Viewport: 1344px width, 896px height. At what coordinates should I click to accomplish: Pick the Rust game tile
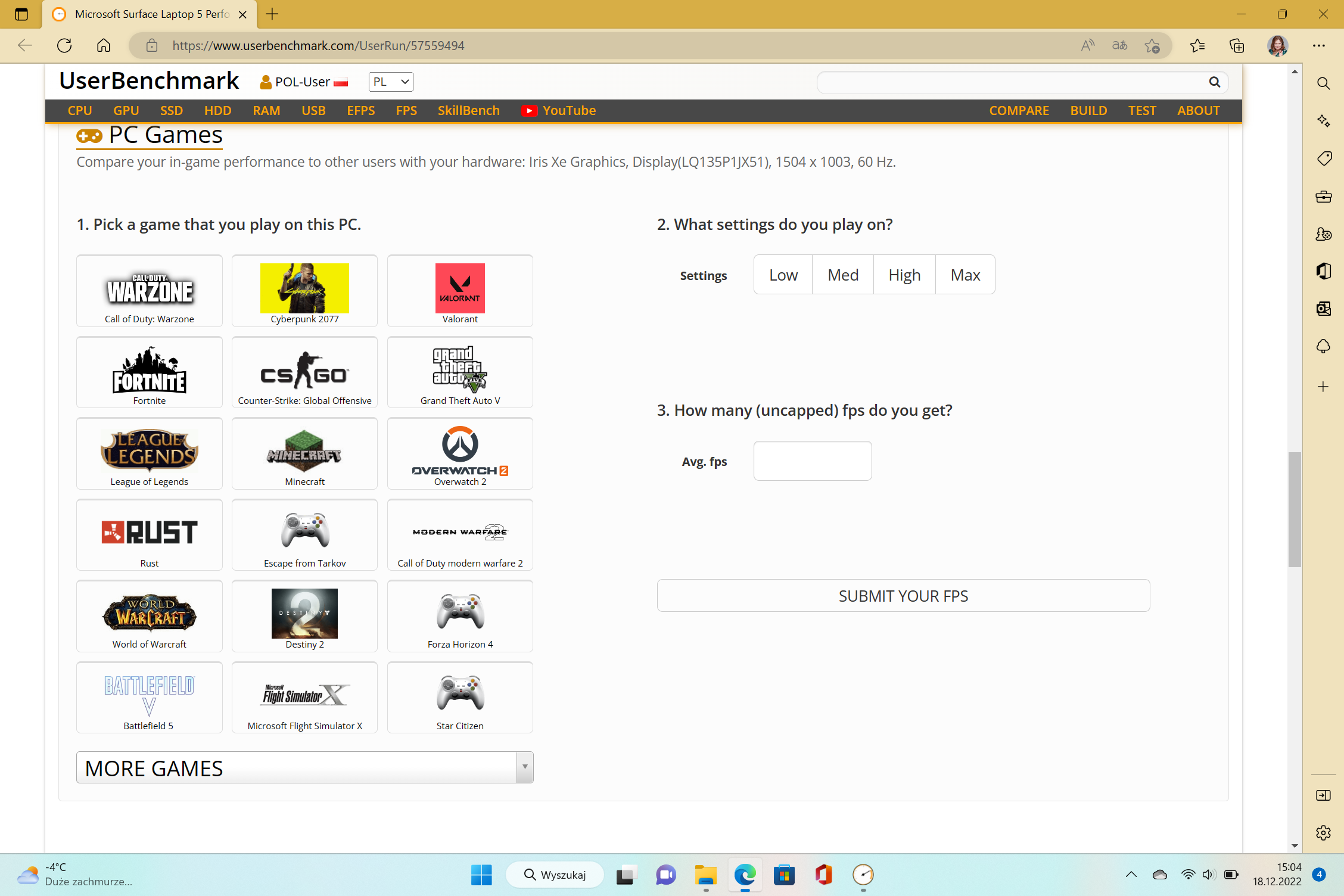click(x=150, y=535)
